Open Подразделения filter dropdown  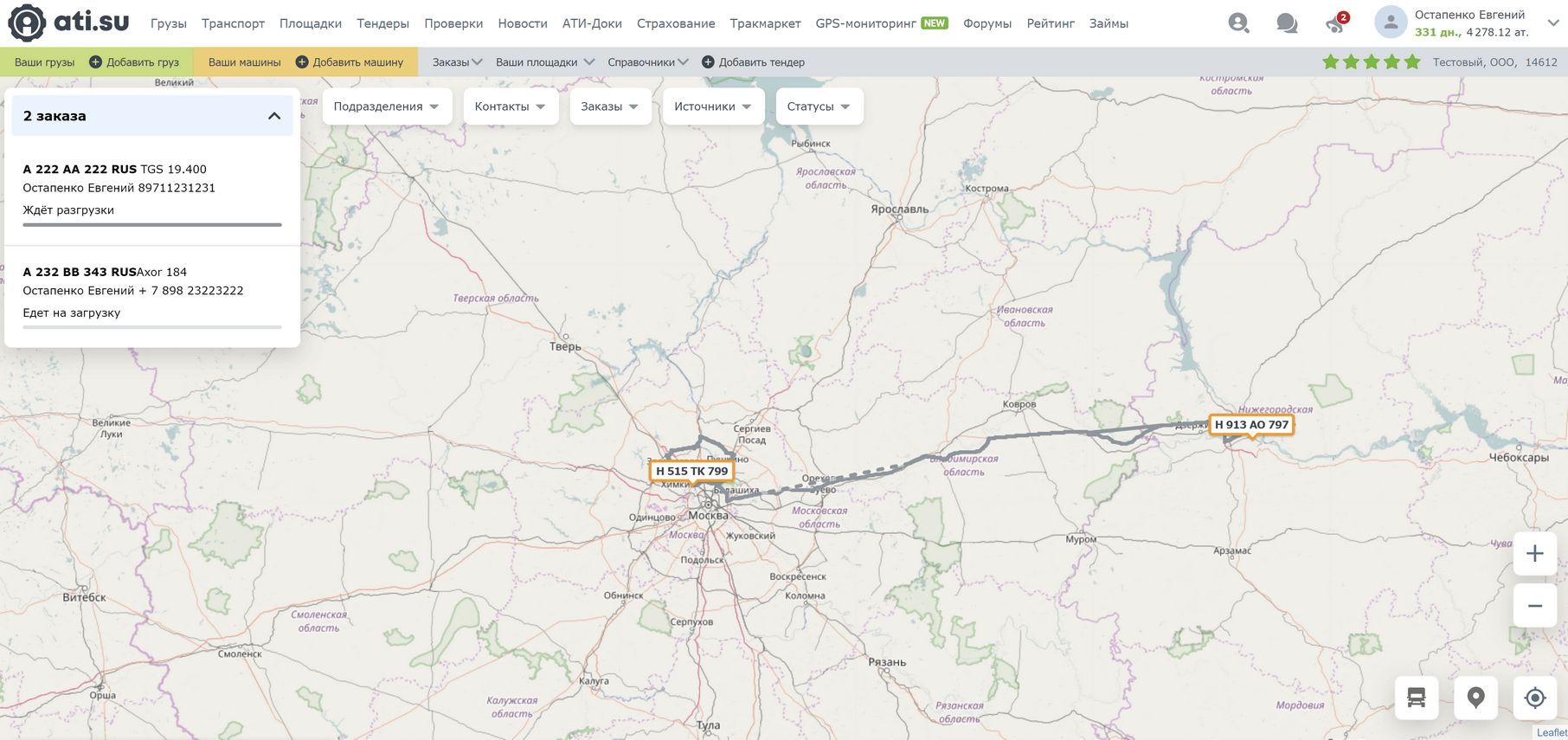coord(387,106)
